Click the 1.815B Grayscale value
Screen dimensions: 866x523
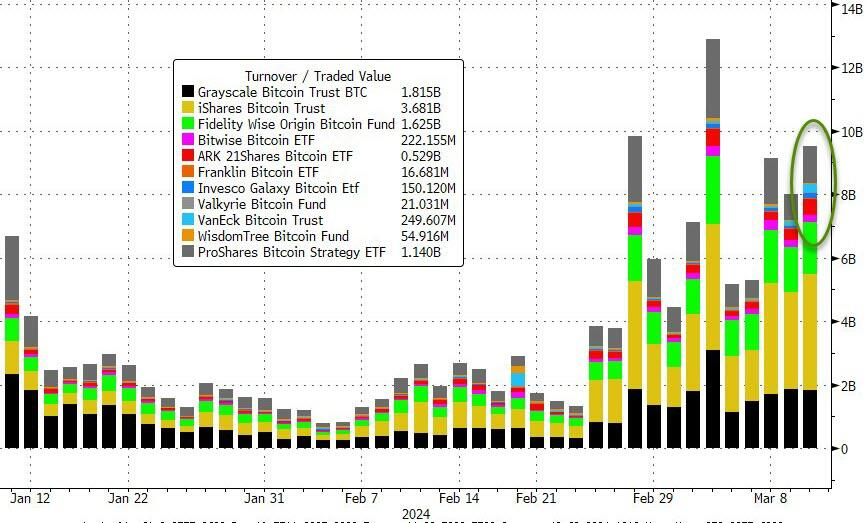point(421,92)
